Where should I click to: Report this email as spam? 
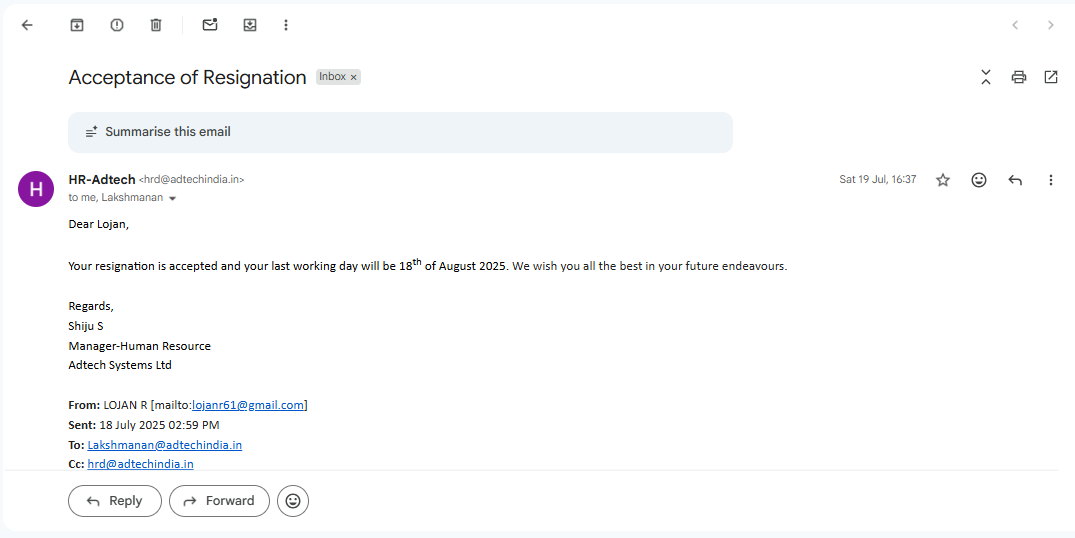pyautogui.click(x=117, y=25)
